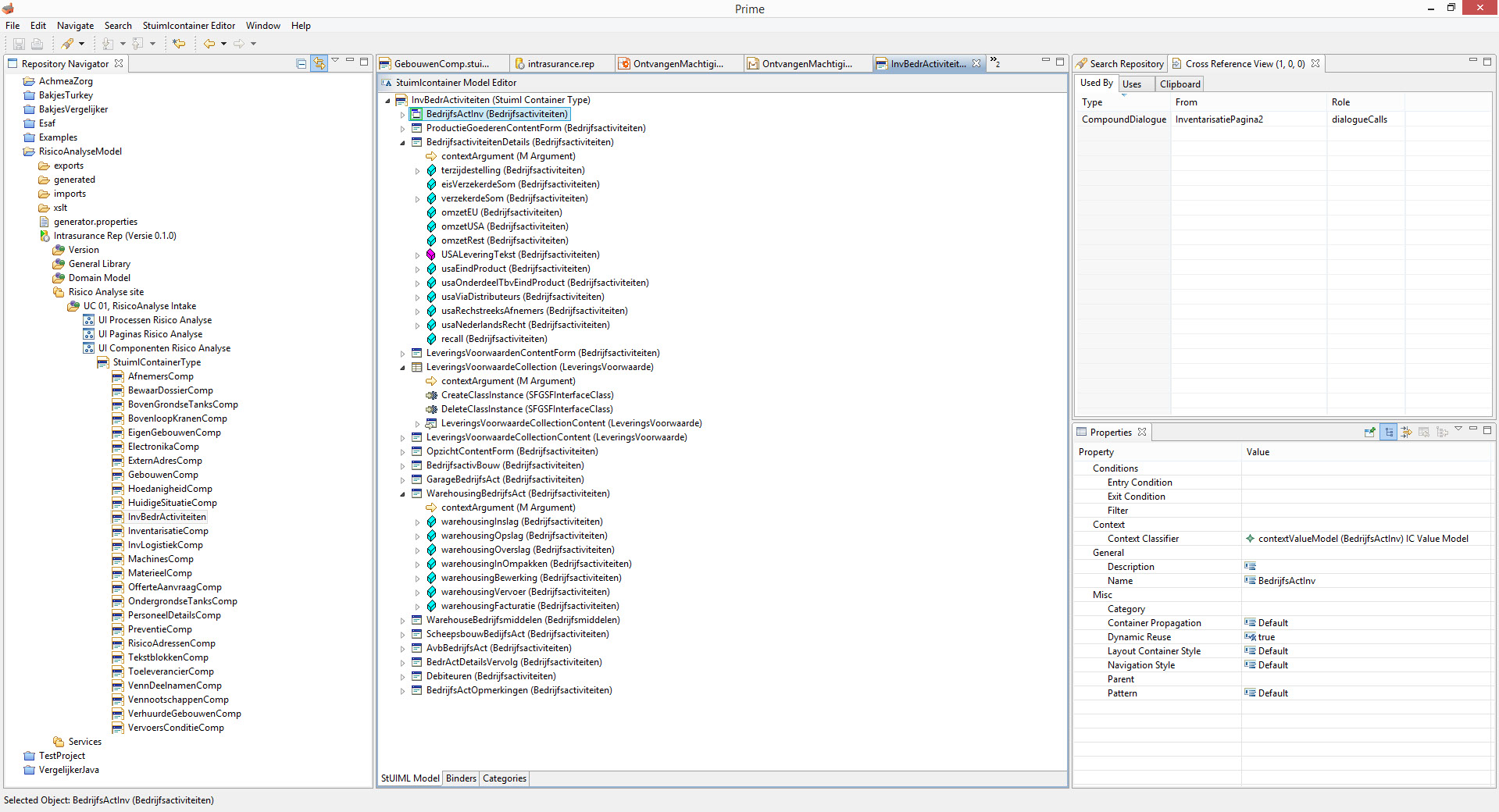Viewport: 1499px width, 812px height.
Task: Open the Stuimlcontainer Editor menu
Action: (x=188, y=26)
